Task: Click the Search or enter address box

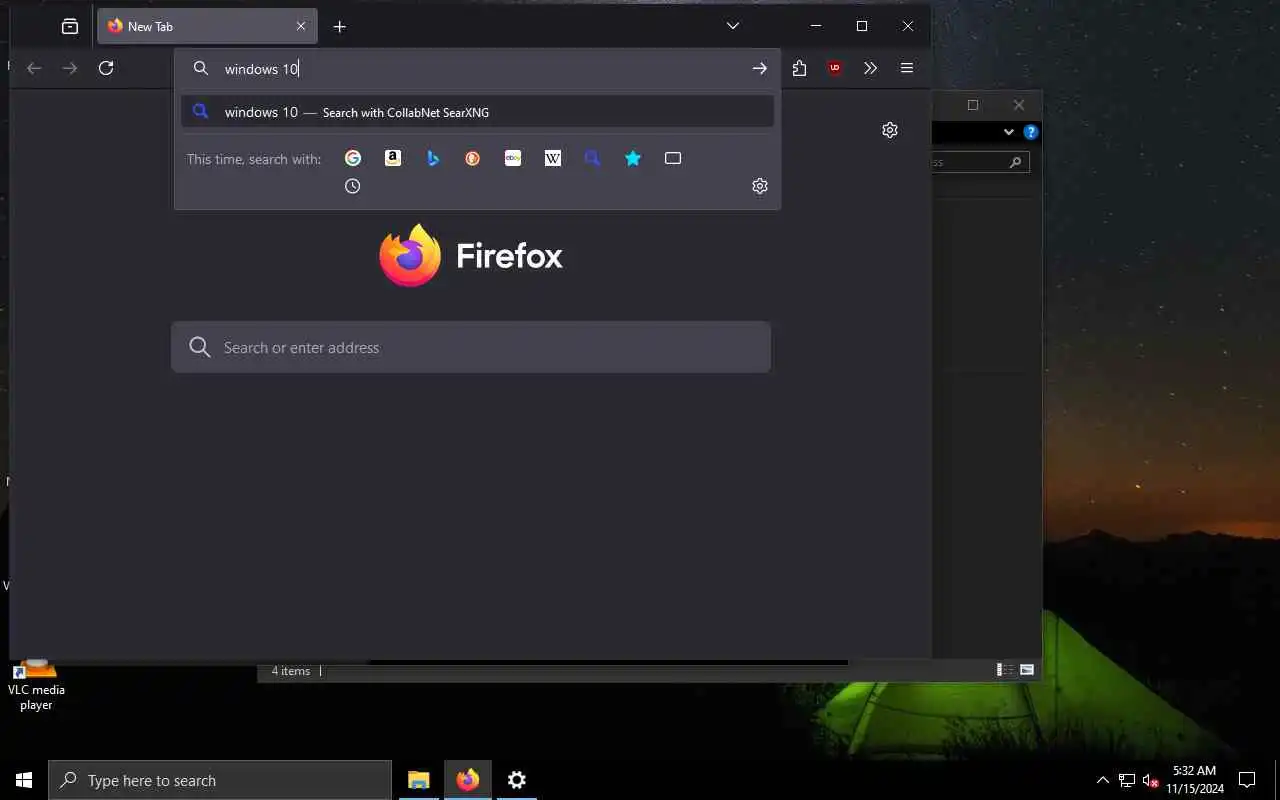Action: 471,347
